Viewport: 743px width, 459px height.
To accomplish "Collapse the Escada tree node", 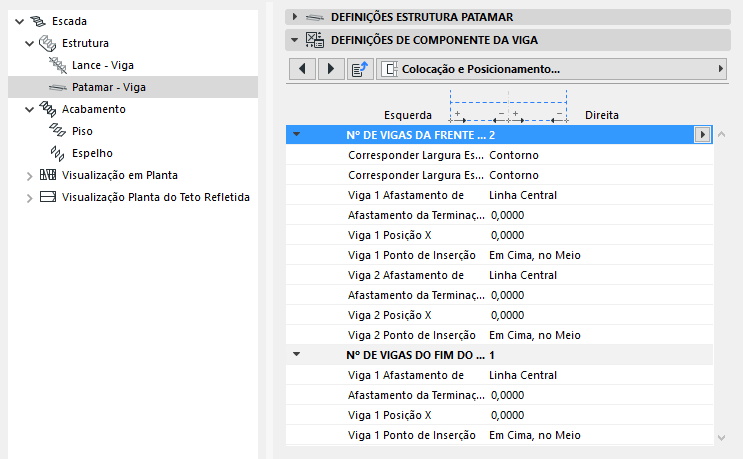I will pos(19,21).
